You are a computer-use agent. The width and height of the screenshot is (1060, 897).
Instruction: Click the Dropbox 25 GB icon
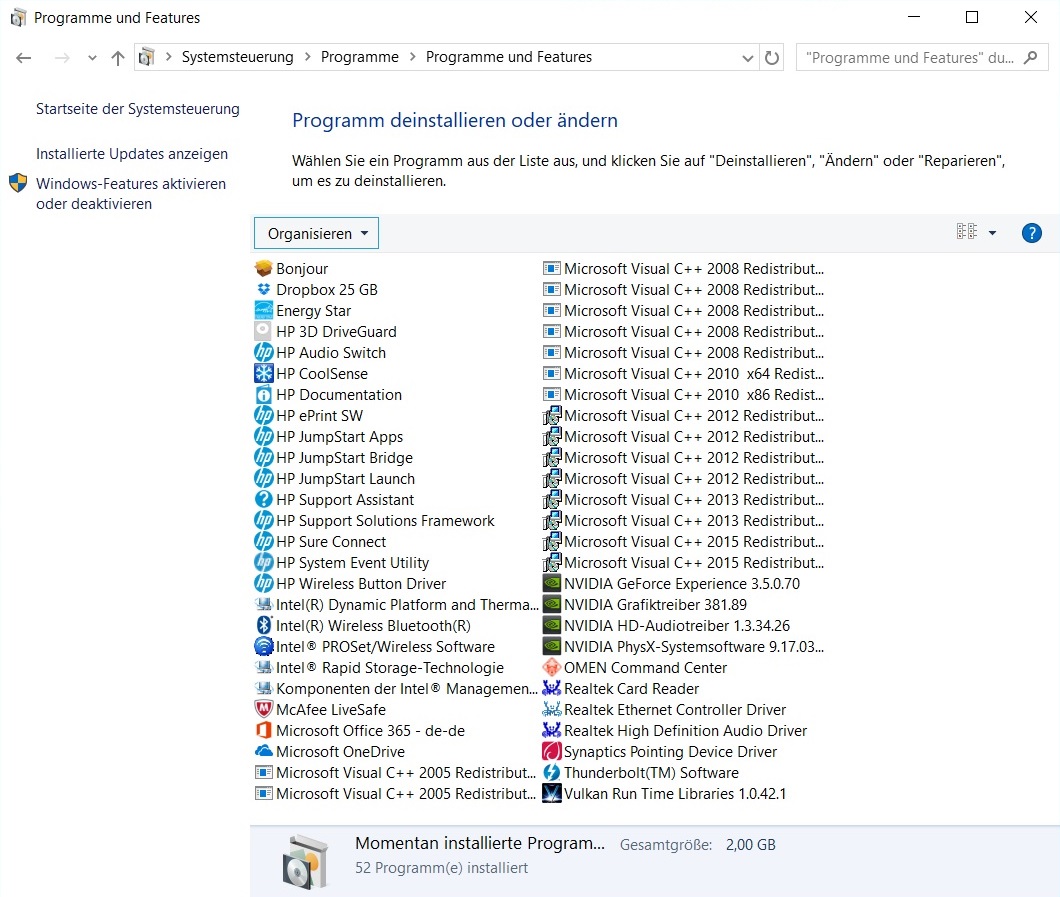pos(264,289)
